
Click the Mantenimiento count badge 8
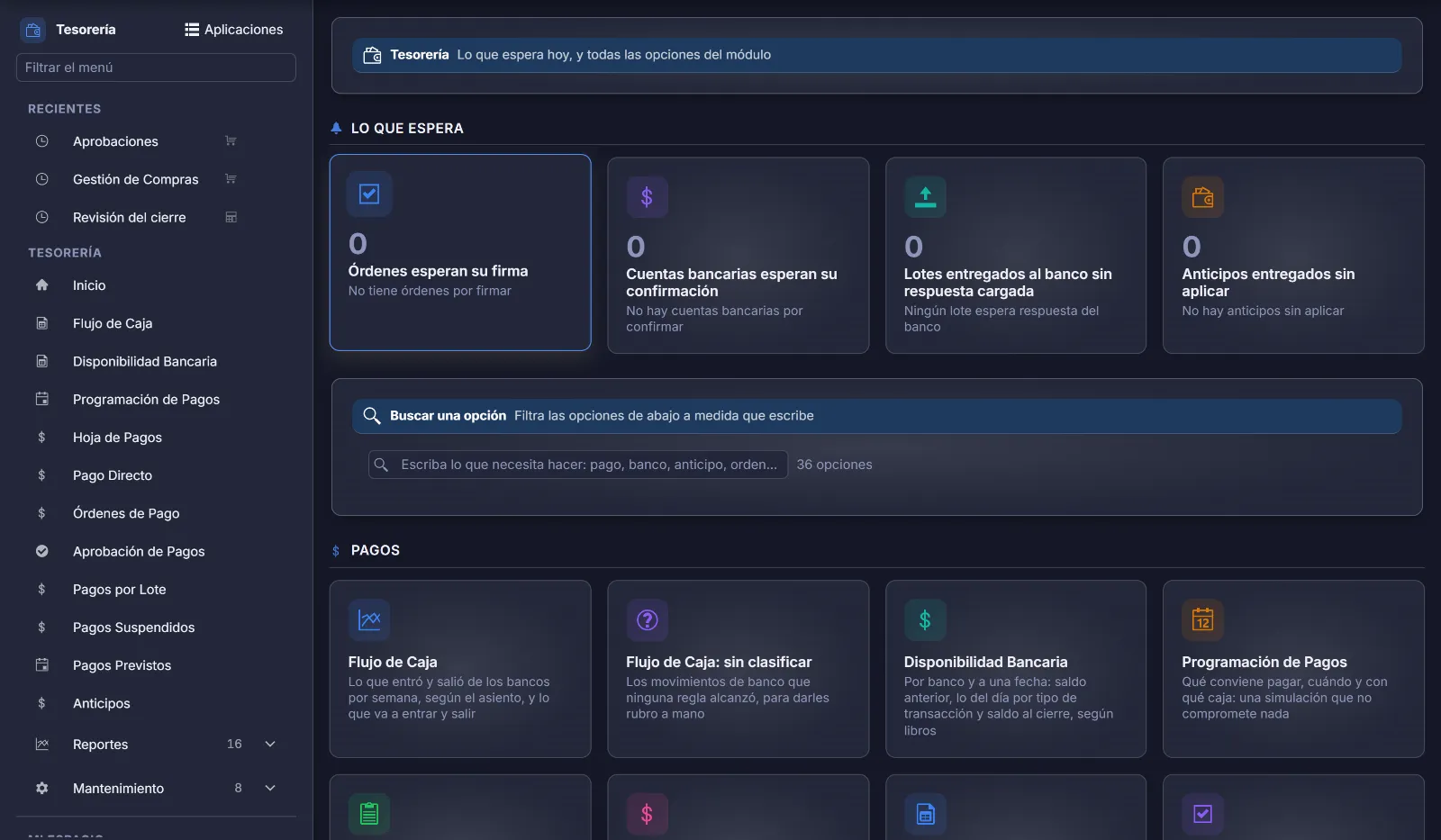click(x=238, y=788)
